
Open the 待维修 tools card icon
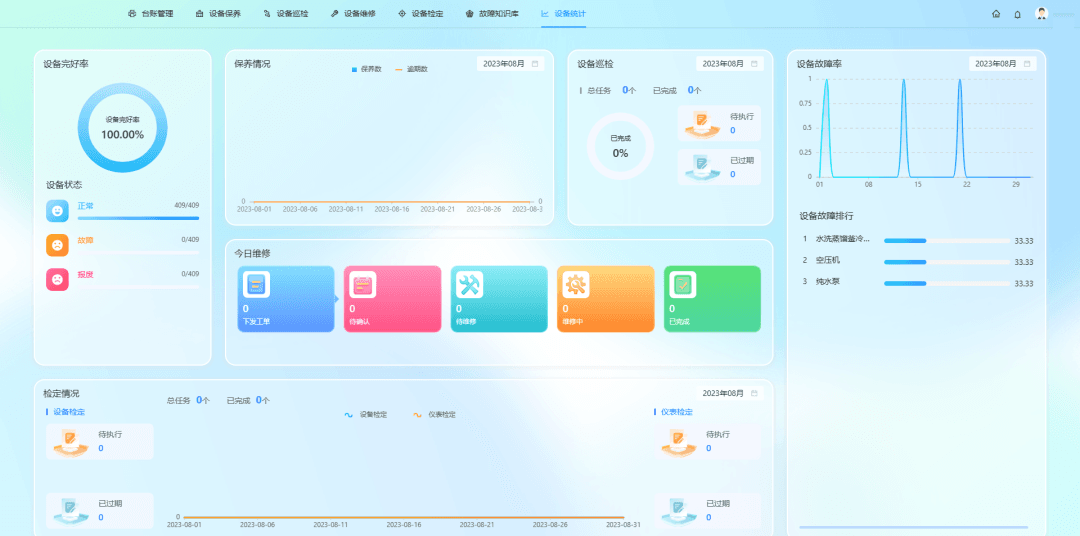(469, 285)
